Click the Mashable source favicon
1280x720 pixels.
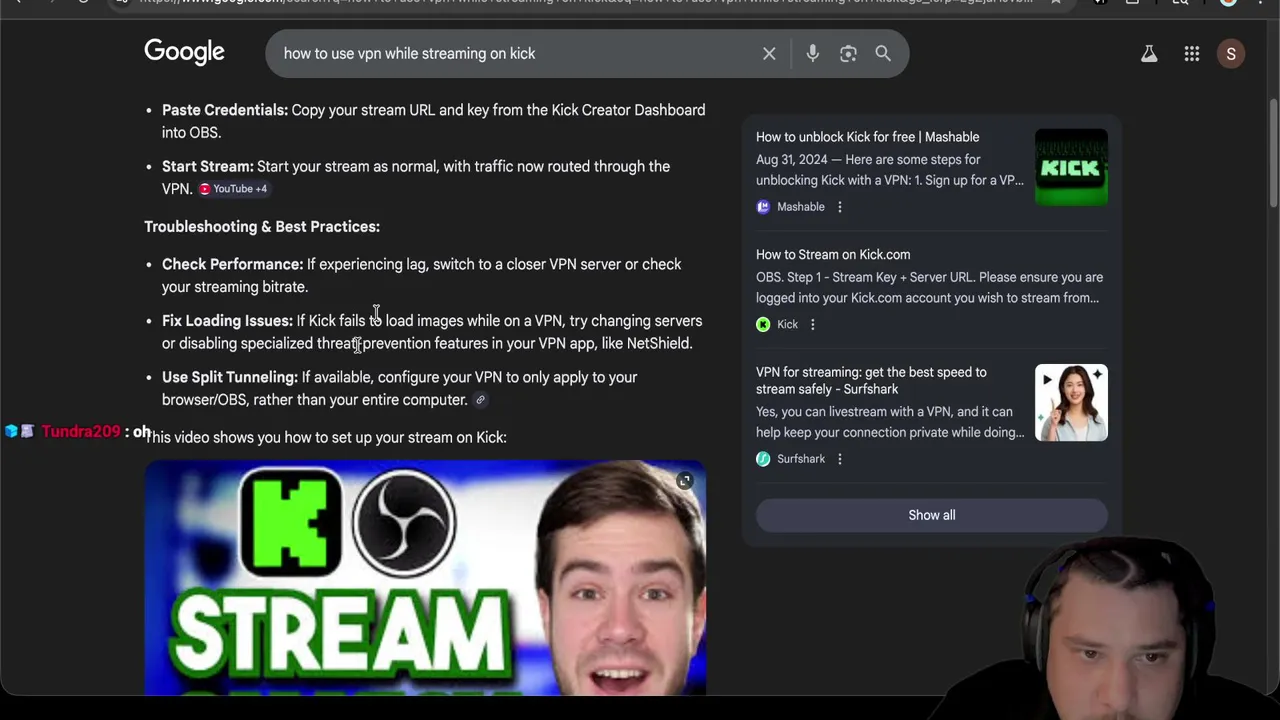pos(763,207)
